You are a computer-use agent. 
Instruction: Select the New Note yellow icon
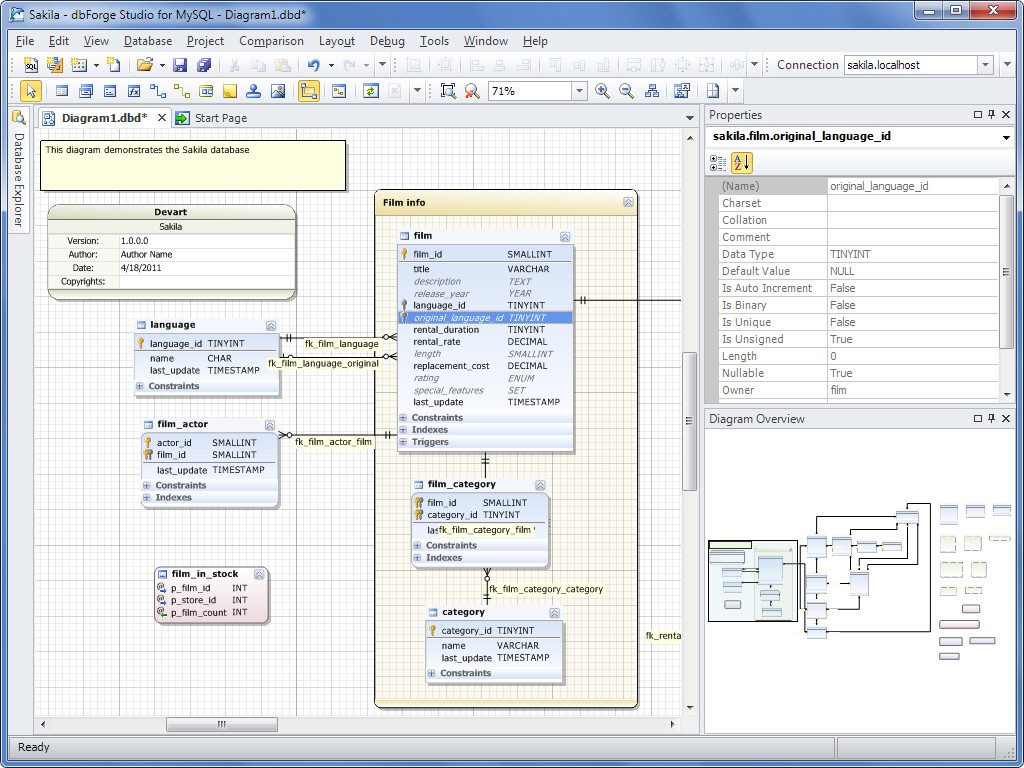pyautogui.click(x=229, y=91)
